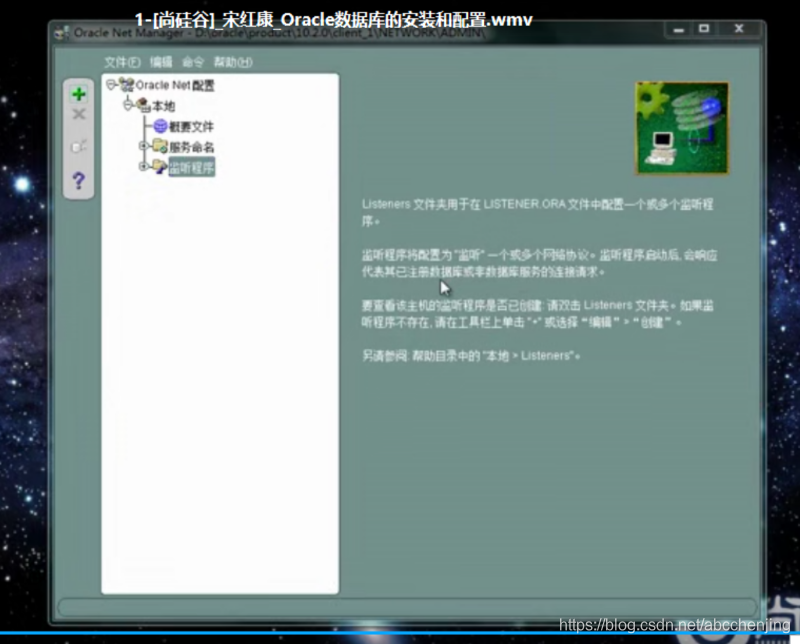Collapse the Oracle Net 配置 tree node
The width and height of the screenshot is (800, 644).
coord(111,84)
